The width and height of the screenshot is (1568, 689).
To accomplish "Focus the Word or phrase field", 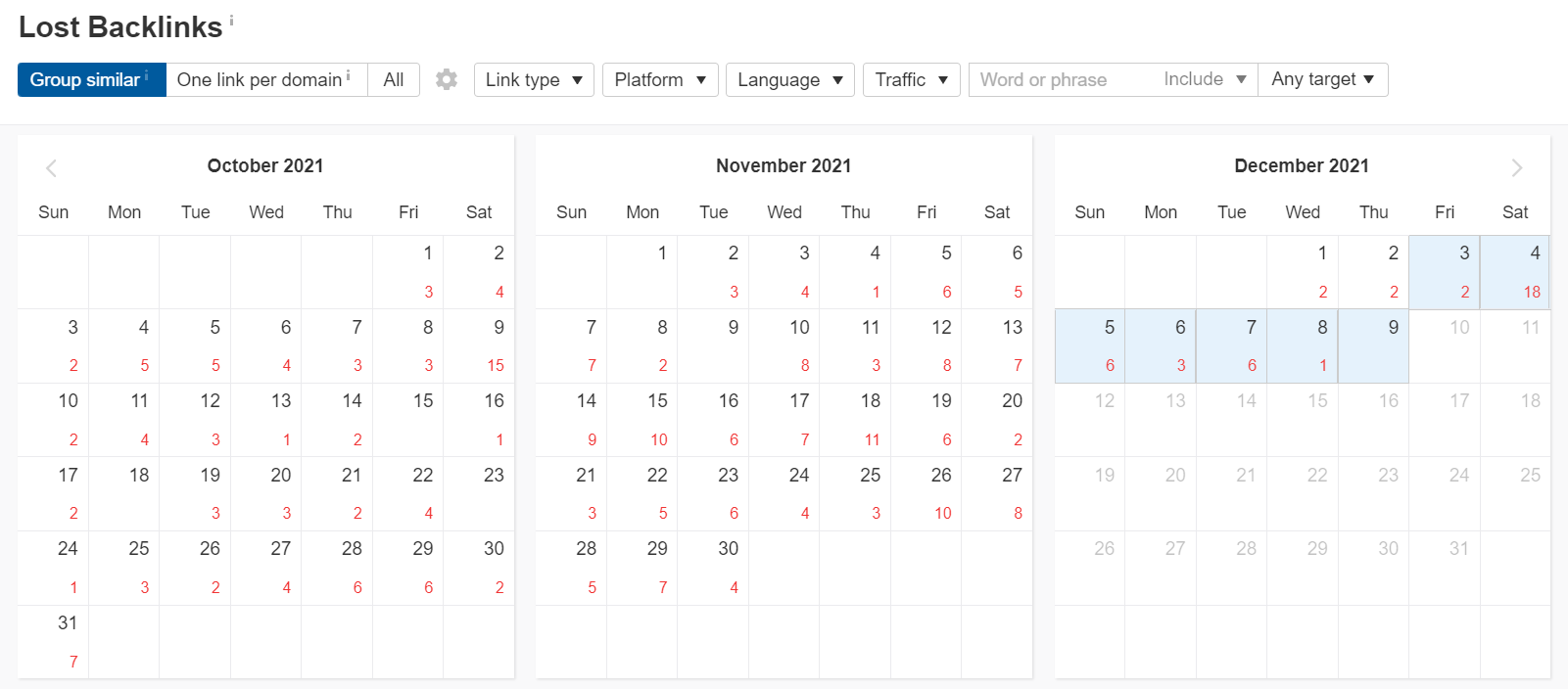I will coord(1062,79).
